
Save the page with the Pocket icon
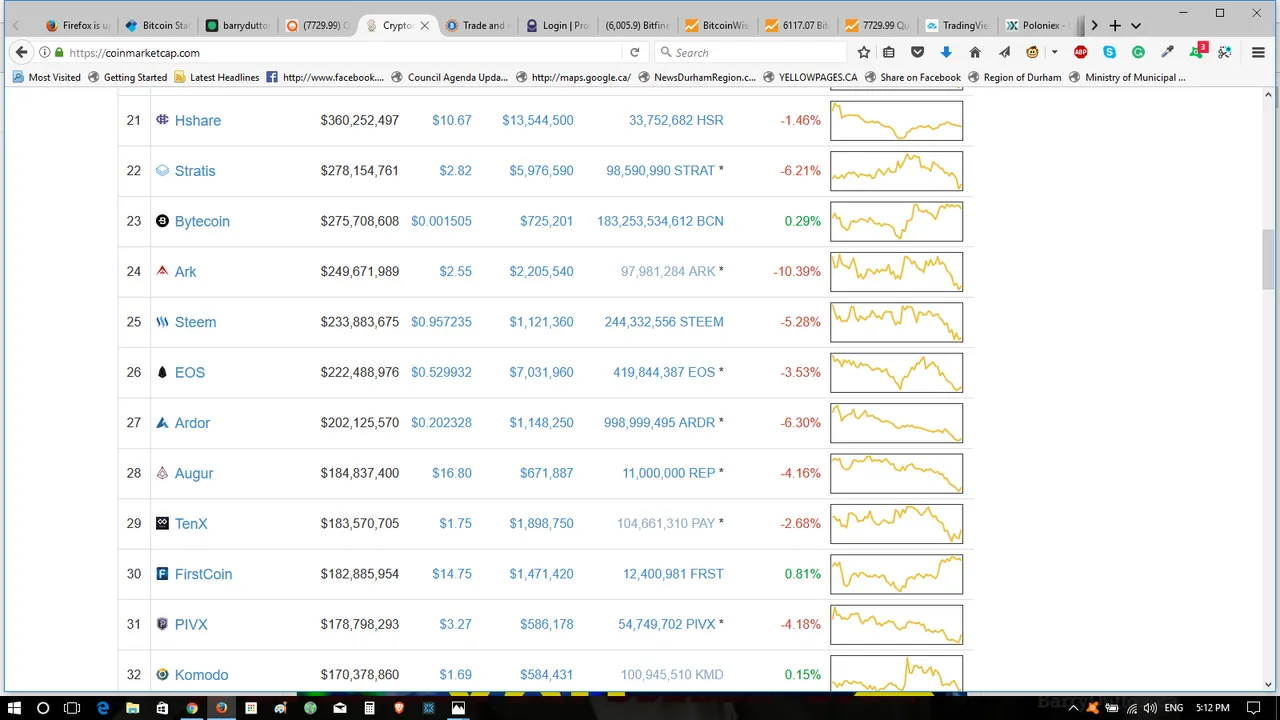click(917, 52)
